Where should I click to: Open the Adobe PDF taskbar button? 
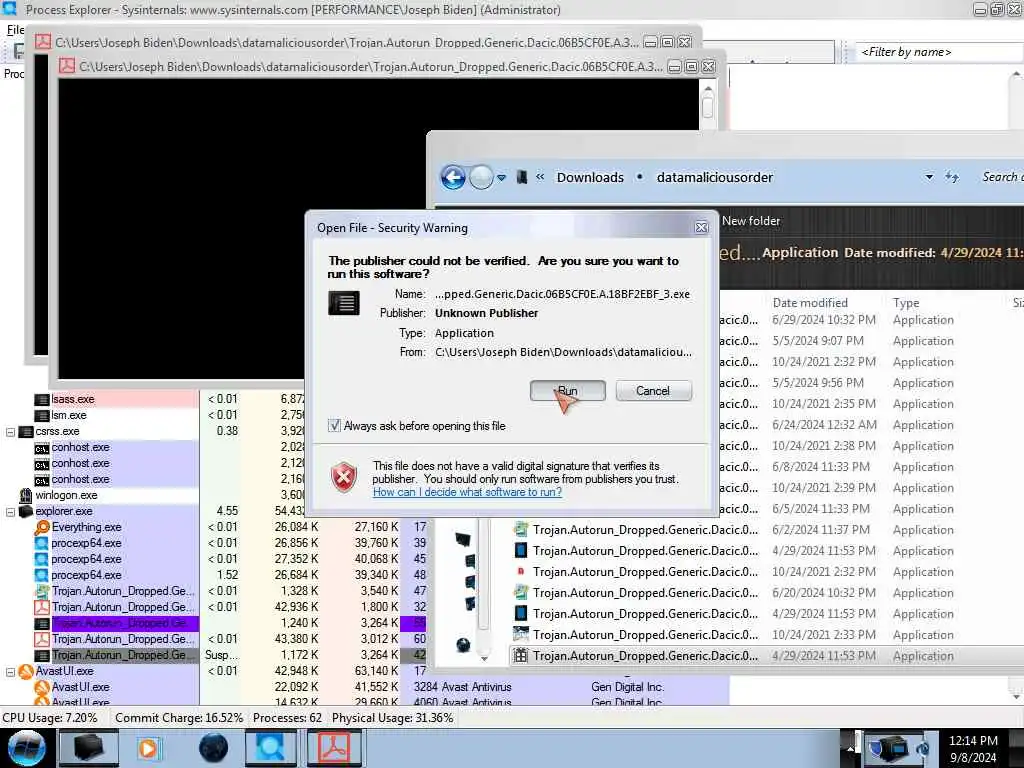coord(332,748)
